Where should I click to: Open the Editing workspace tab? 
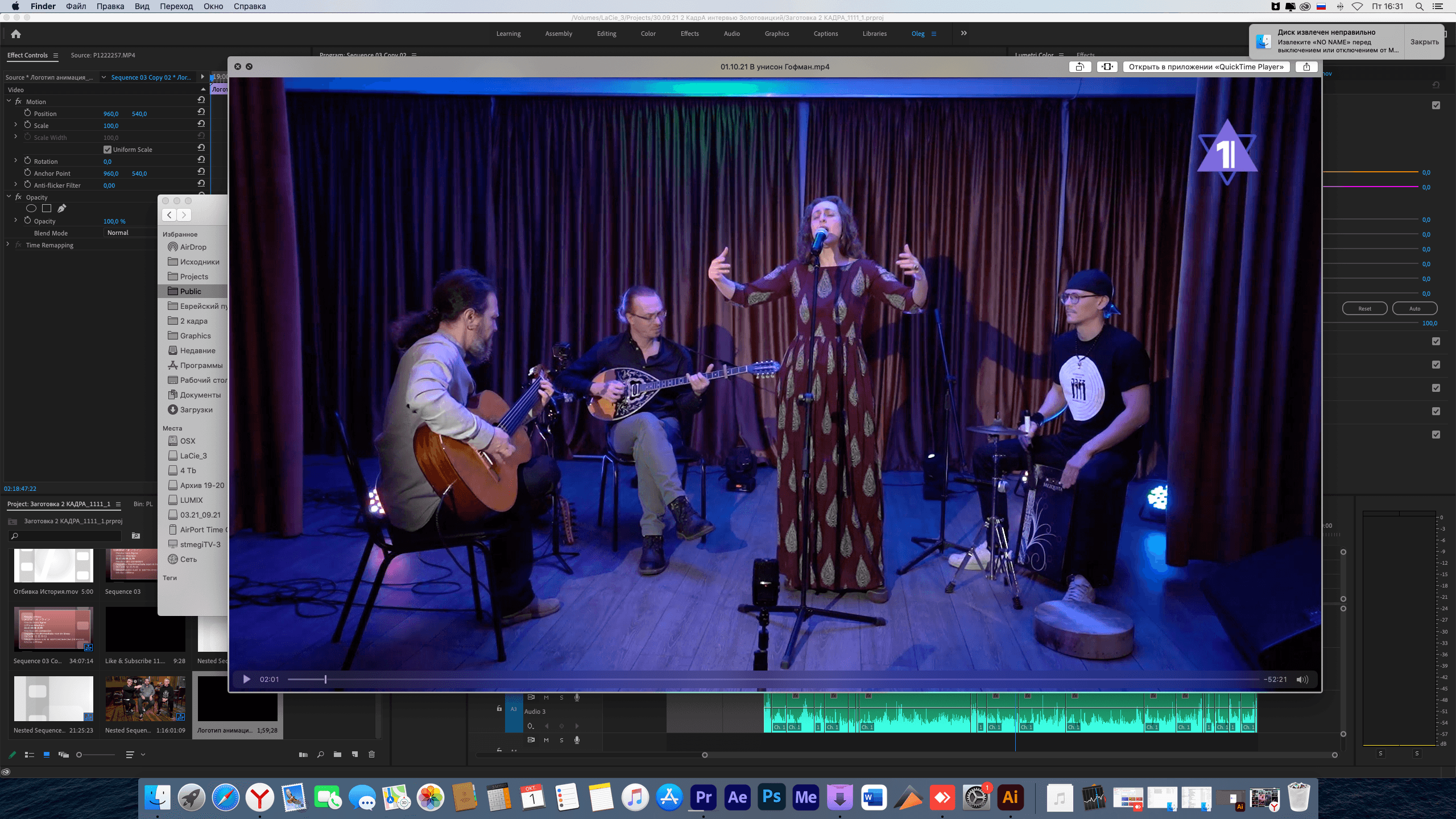[x=606, y=34]
